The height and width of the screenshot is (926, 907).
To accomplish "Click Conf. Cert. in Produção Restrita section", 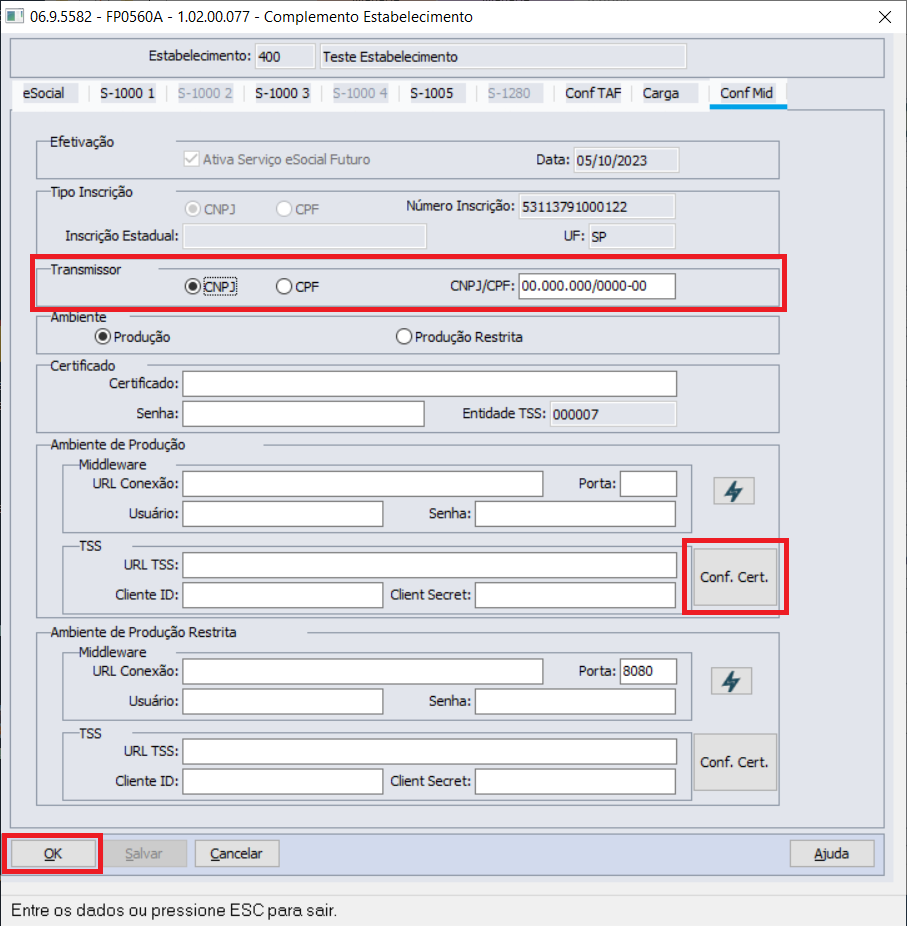I will click(735, 762).
